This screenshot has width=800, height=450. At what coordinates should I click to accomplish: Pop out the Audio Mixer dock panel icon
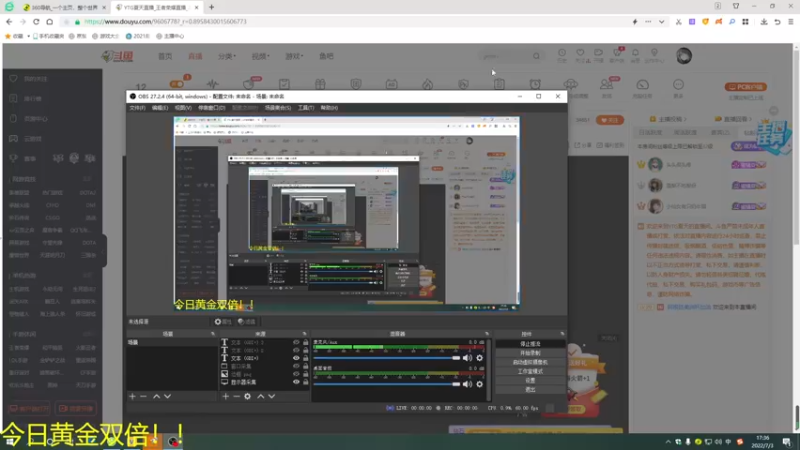point(487,334)
